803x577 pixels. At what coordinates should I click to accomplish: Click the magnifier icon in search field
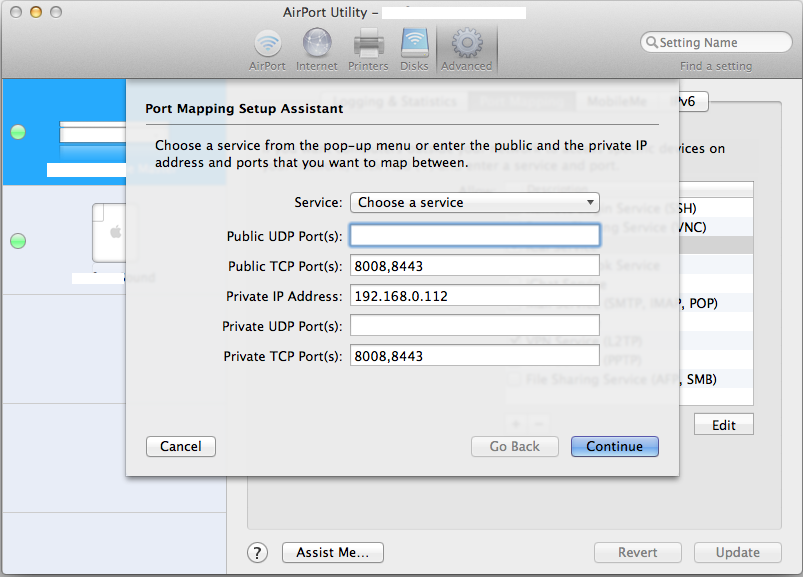click(651, 42)
